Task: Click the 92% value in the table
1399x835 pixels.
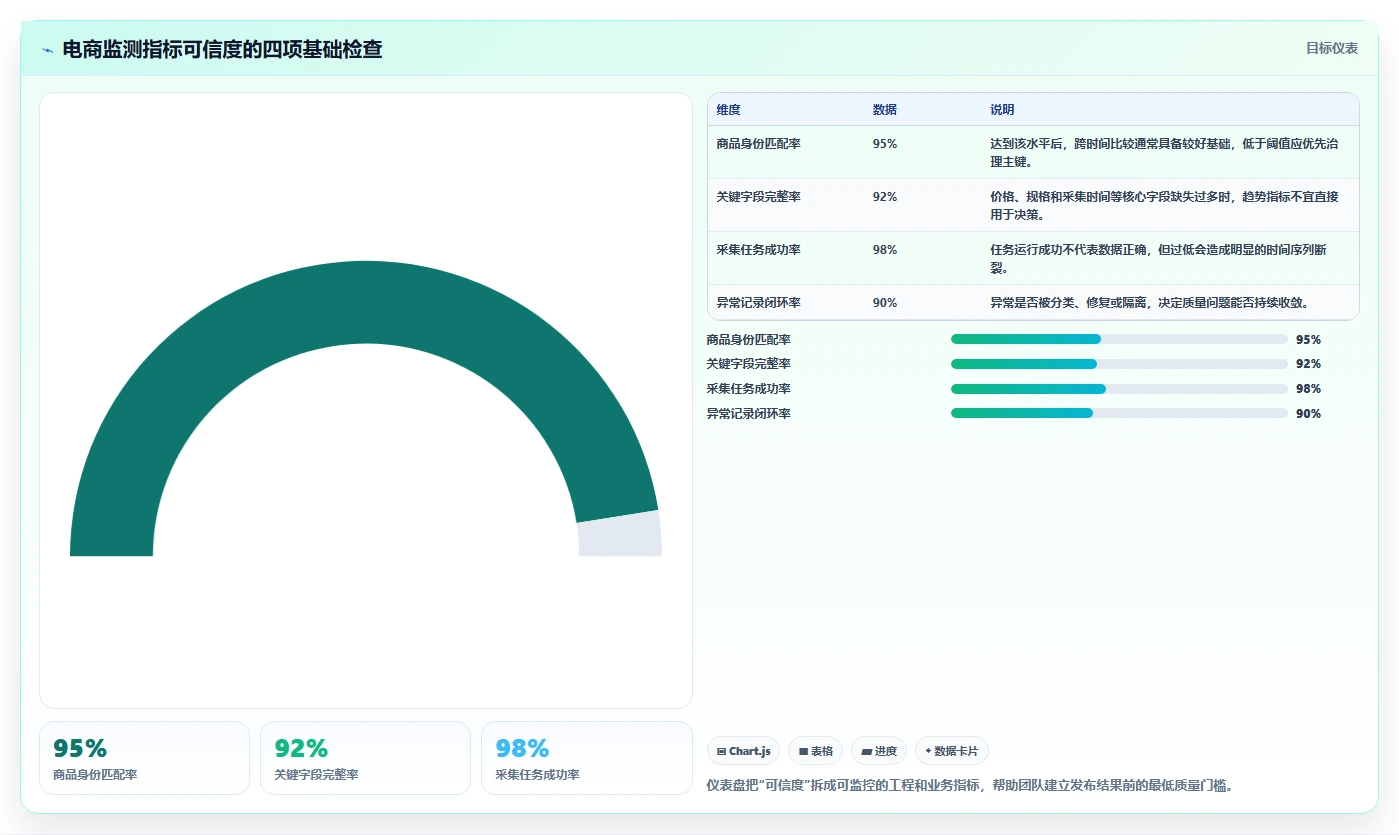Action: click(885, 197)
